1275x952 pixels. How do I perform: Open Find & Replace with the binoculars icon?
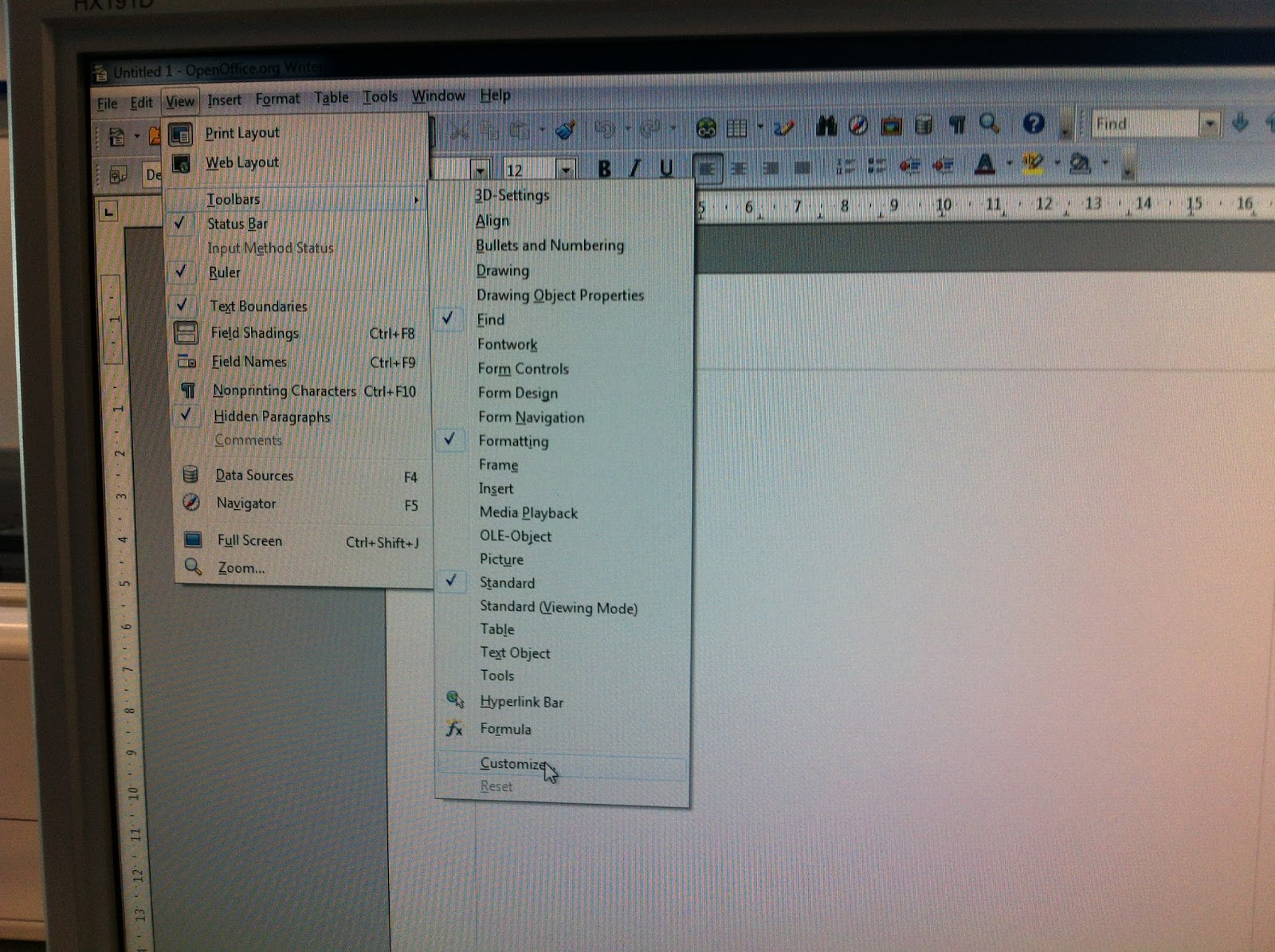tap(826, 125)
